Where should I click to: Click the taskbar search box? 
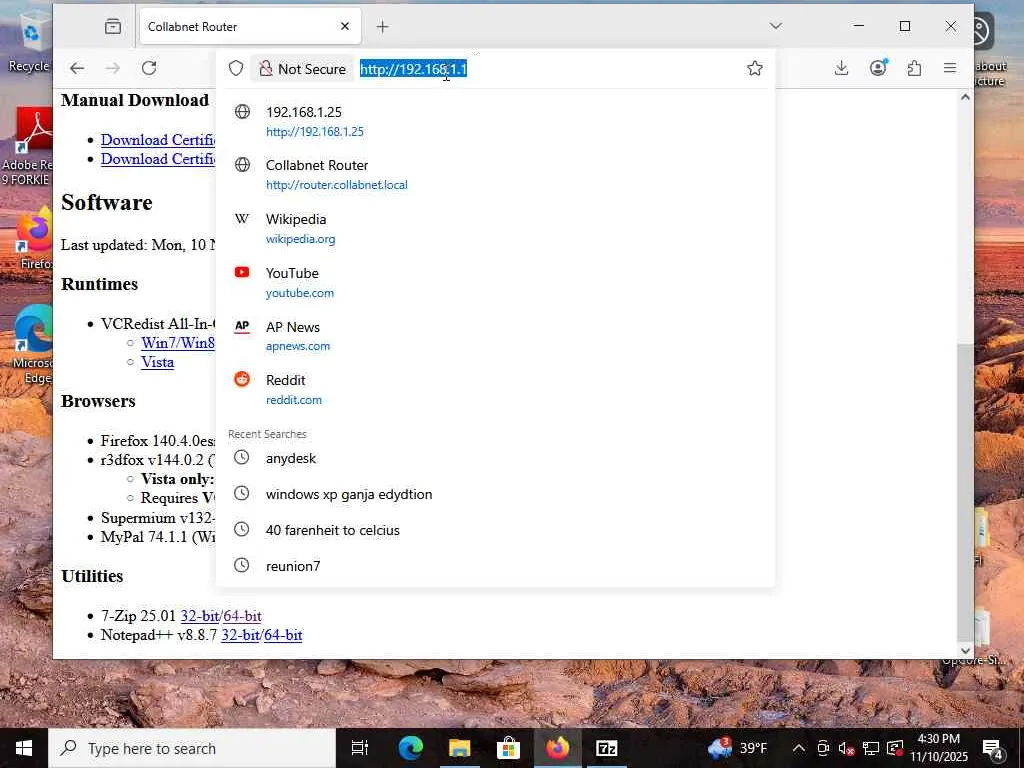point(192,748)
